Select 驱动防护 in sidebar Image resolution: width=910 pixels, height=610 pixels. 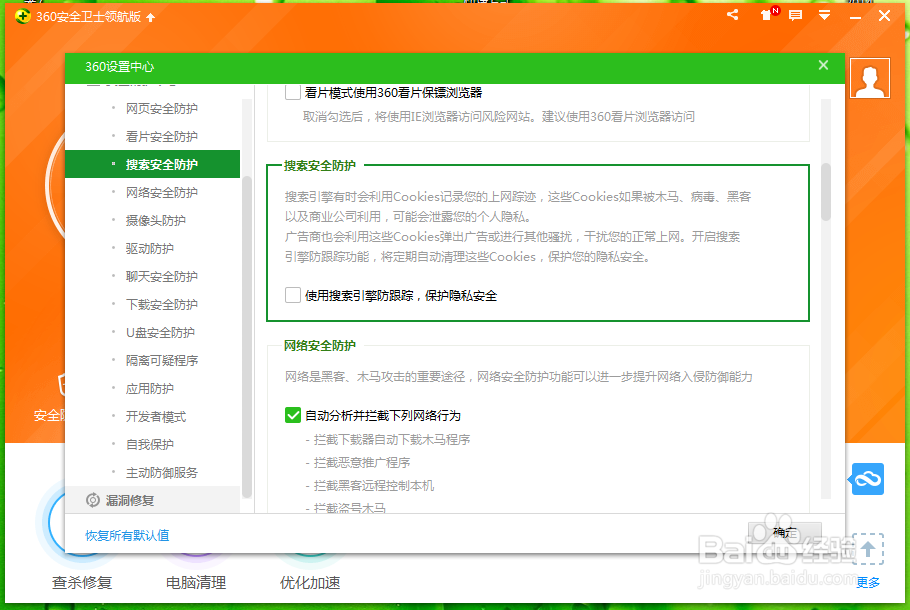pos(152,248)
